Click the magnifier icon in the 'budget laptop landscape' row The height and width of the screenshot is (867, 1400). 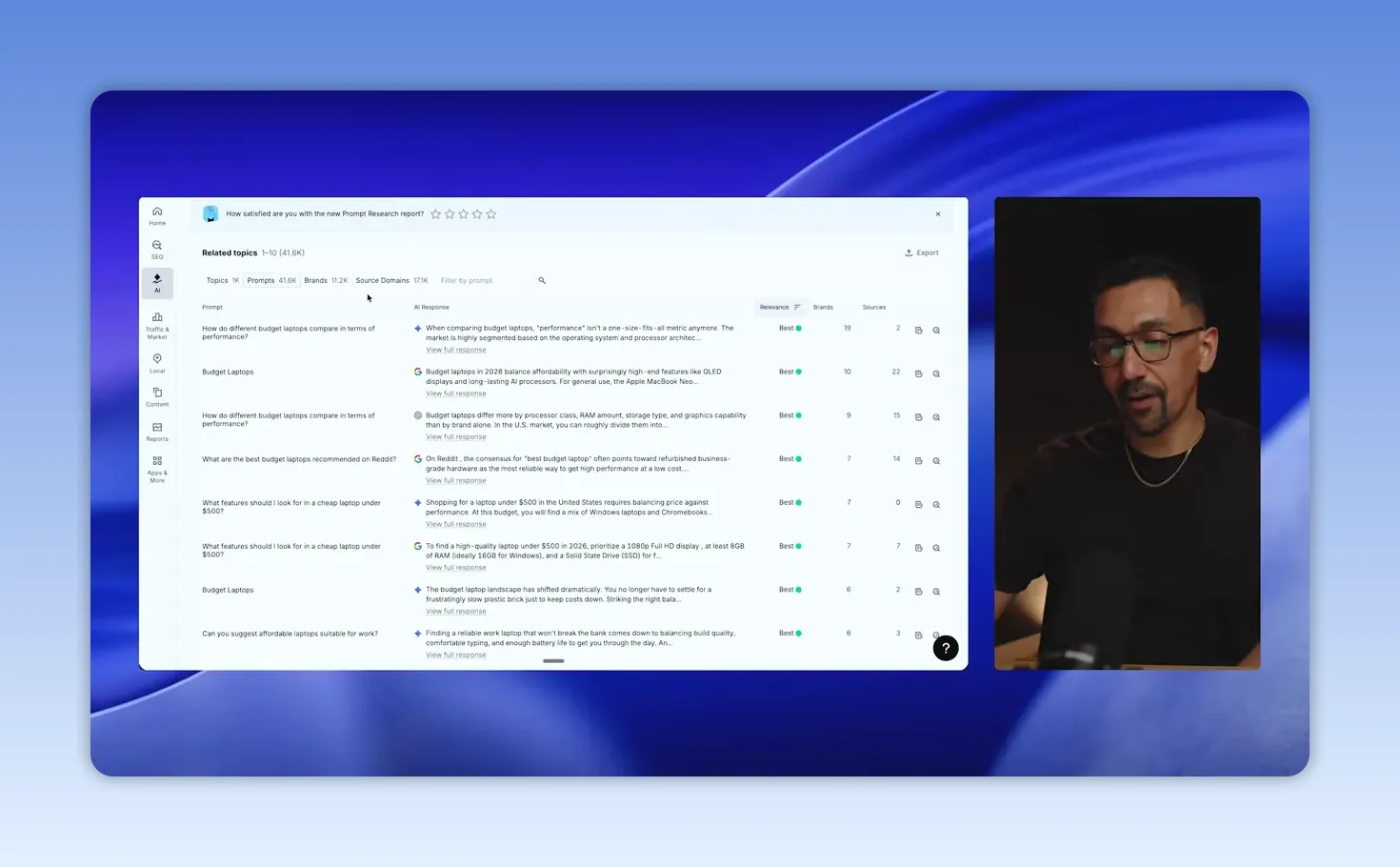coord(936,592)
